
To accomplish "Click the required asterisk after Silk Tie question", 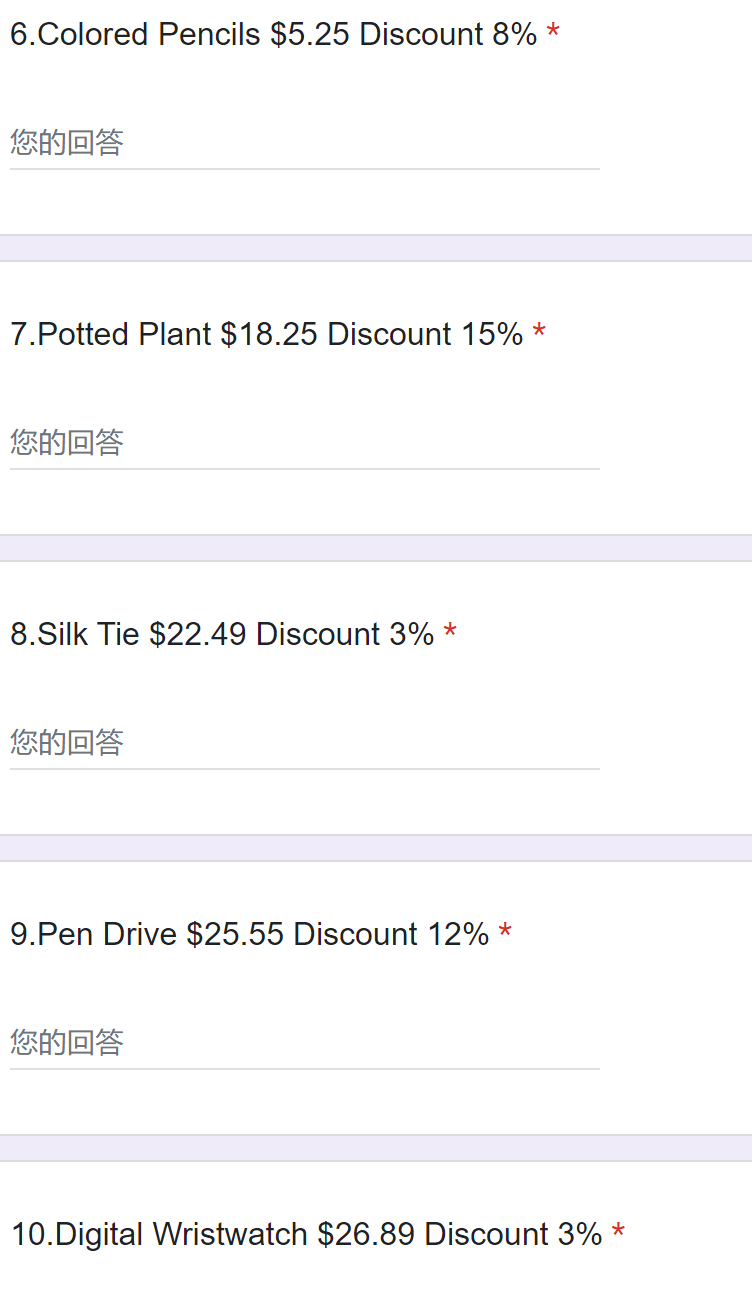I will point(450,634).
